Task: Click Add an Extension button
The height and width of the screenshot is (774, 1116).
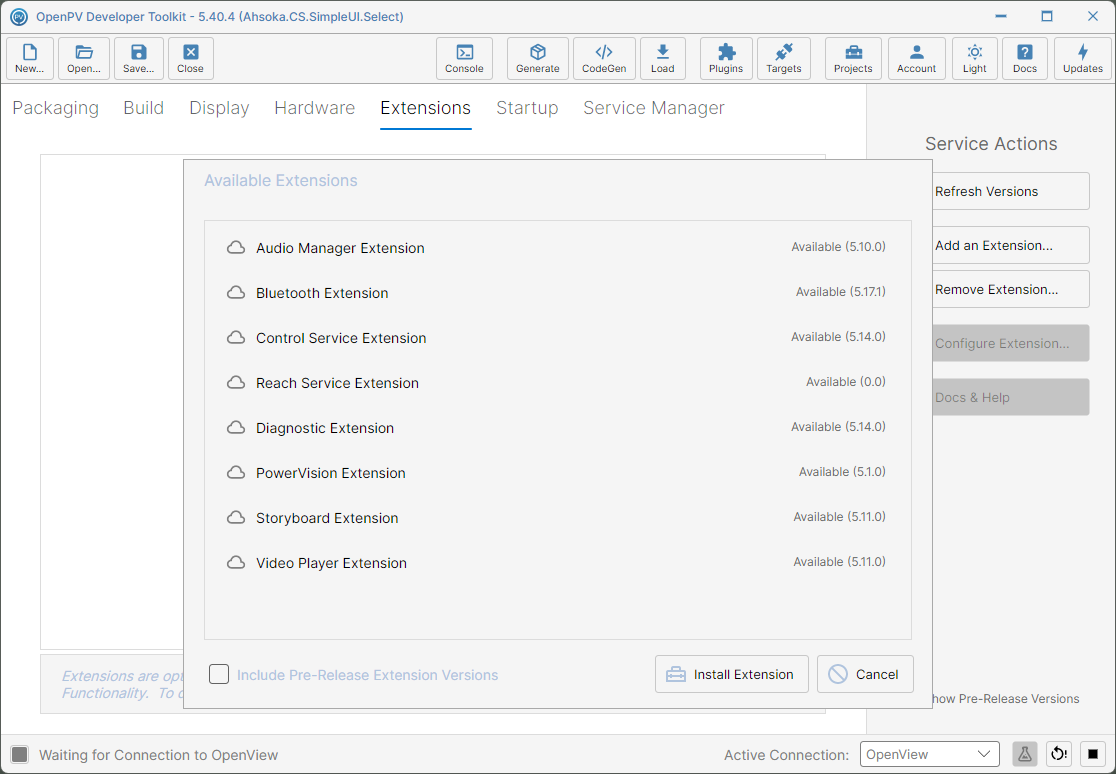Action: click(1011, 245)
